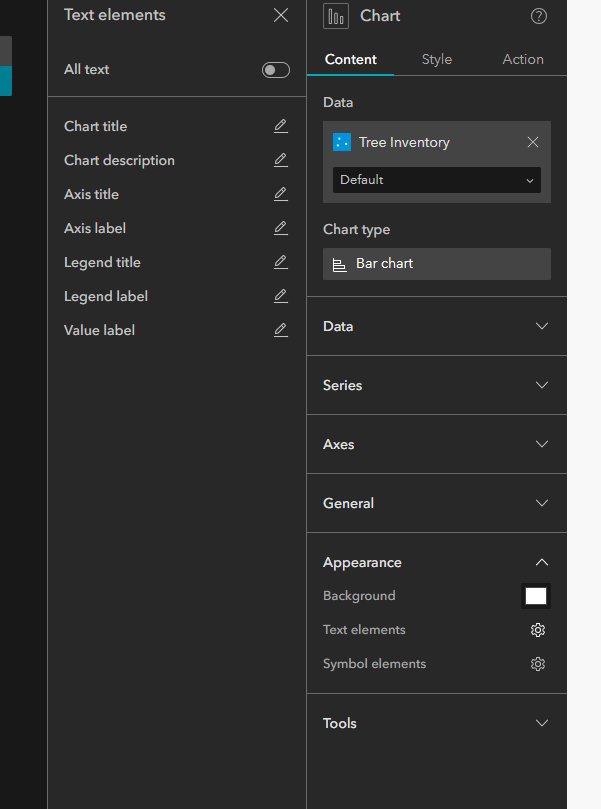
Task: Open the Background color swatch
Action: click(x=536, y=596)
